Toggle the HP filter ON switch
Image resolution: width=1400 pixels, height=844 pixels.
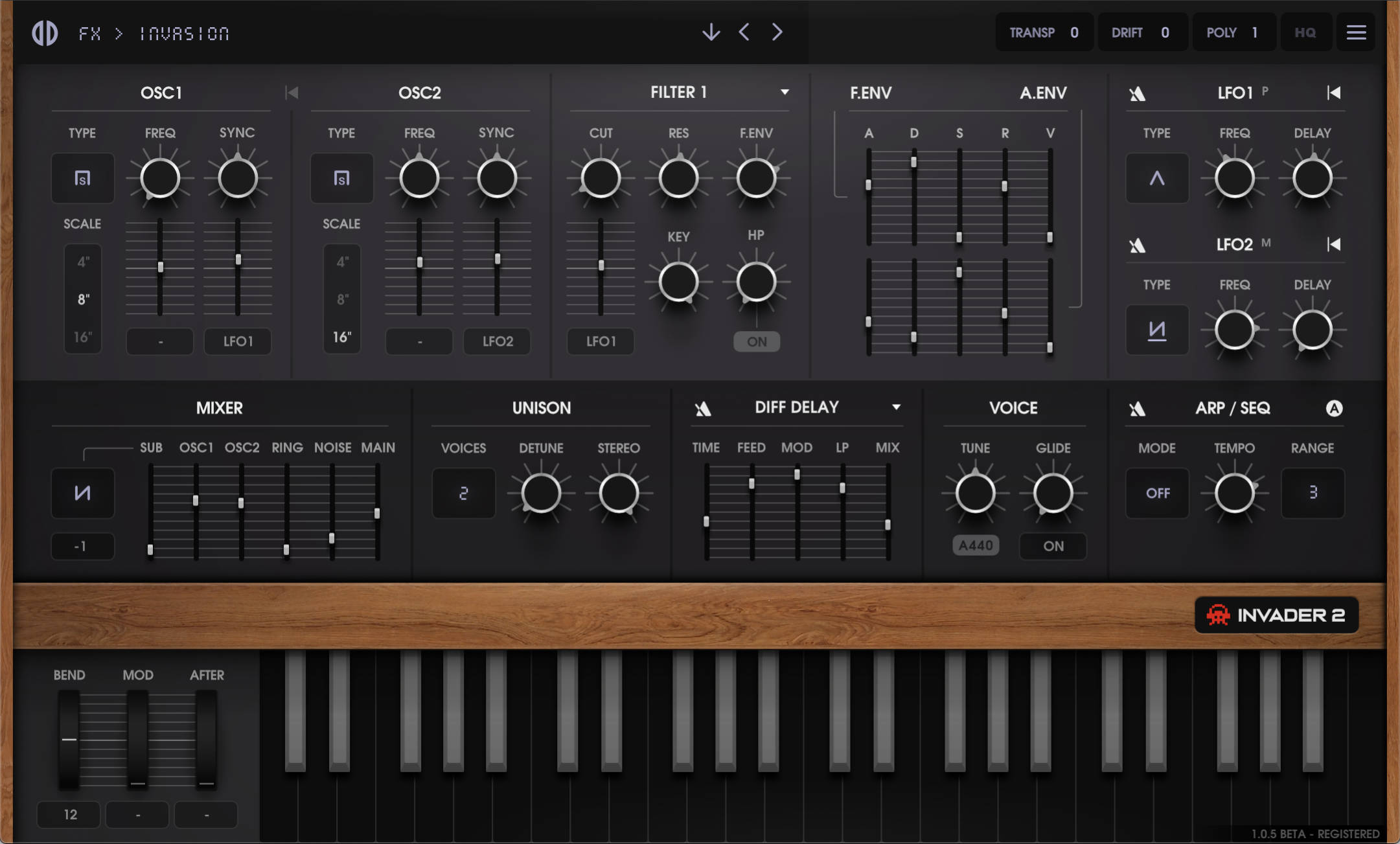click(x=756, y=341)
